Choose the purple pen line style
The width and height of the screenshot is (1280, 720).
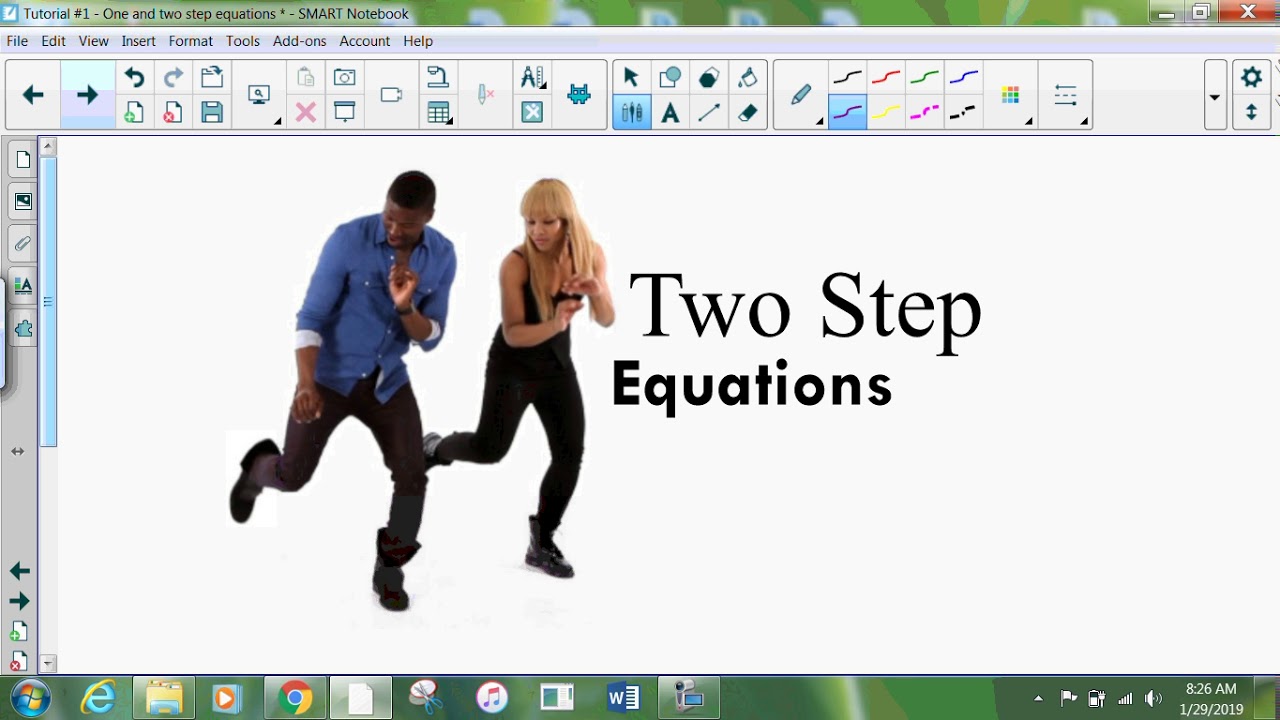pos(847,112)
